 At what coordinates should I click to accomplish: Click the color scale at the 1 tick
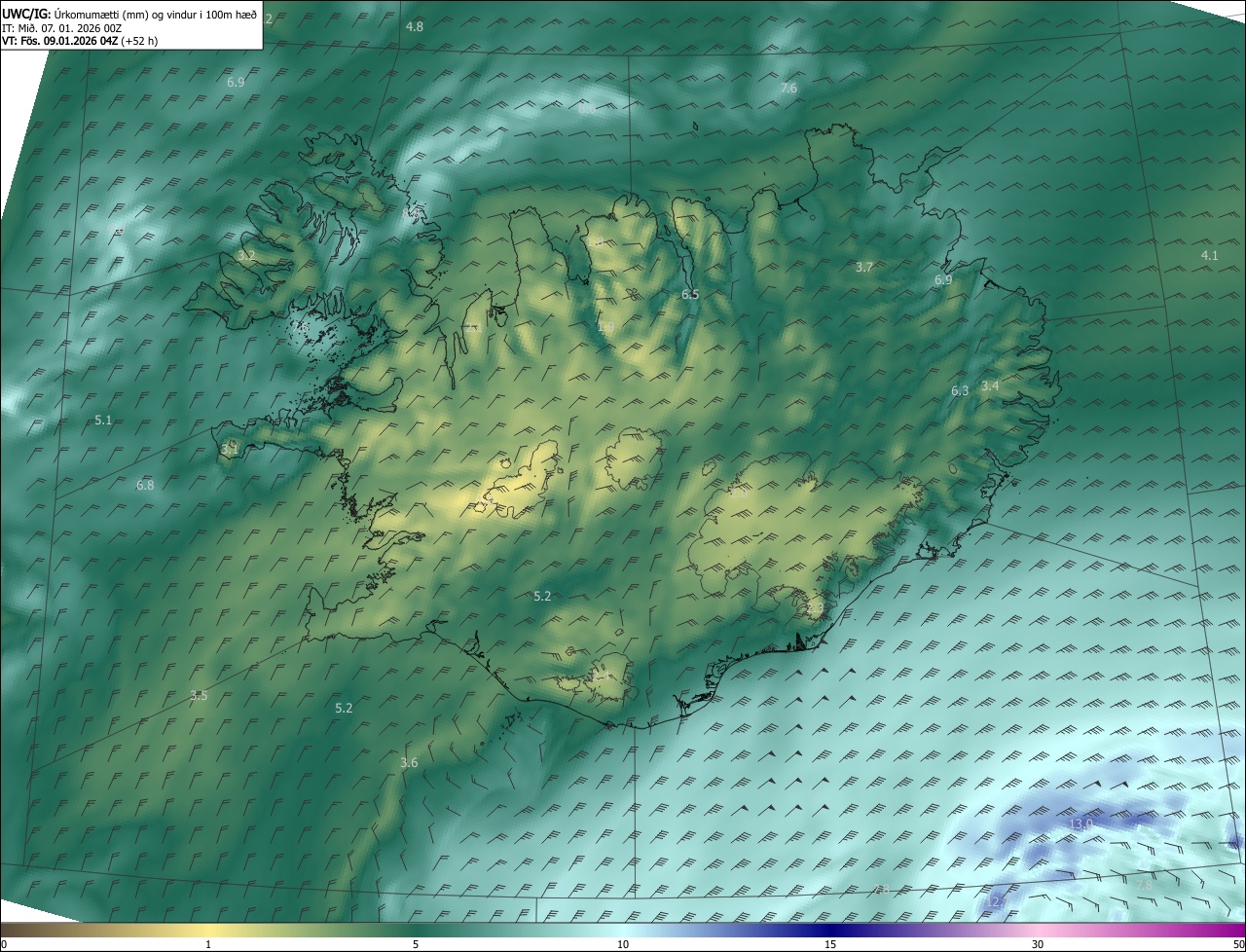coord(207,944)
